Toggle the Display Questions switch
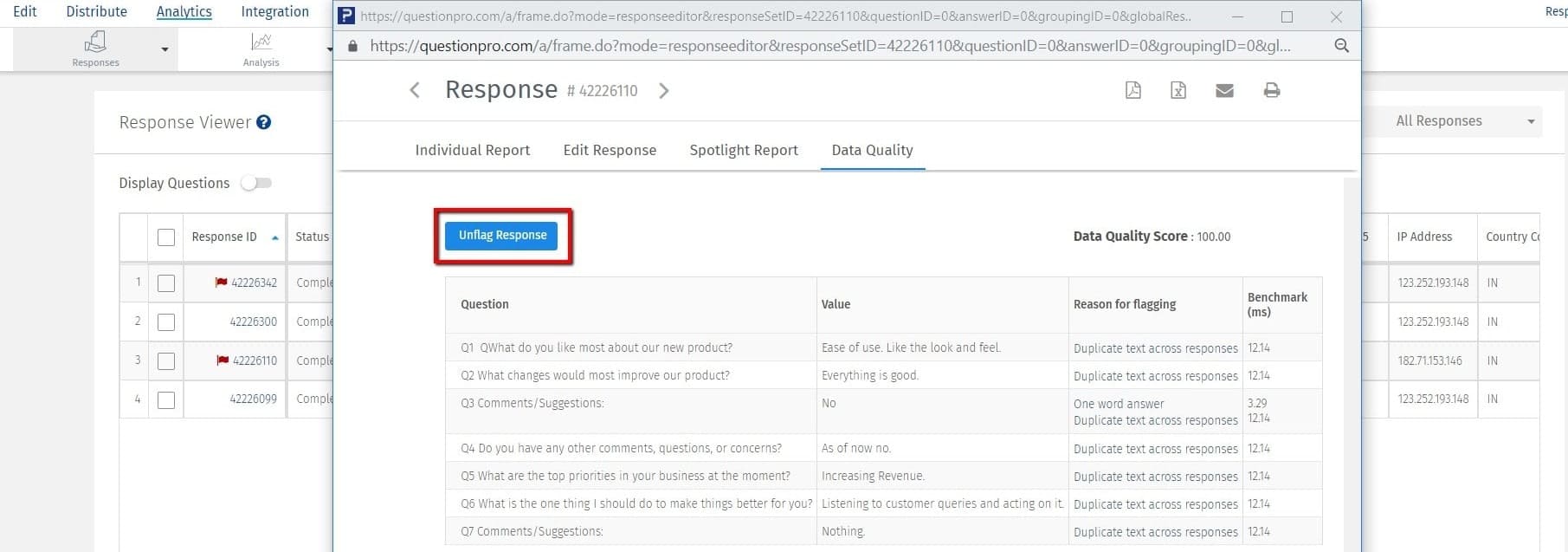 (x=256, y=183)
